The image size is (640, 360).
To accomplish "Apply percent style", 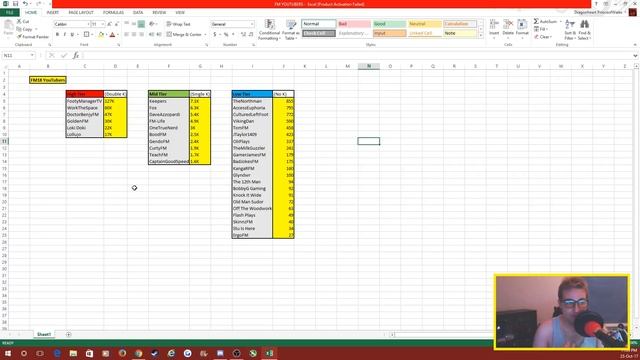I will pos(226,35).
